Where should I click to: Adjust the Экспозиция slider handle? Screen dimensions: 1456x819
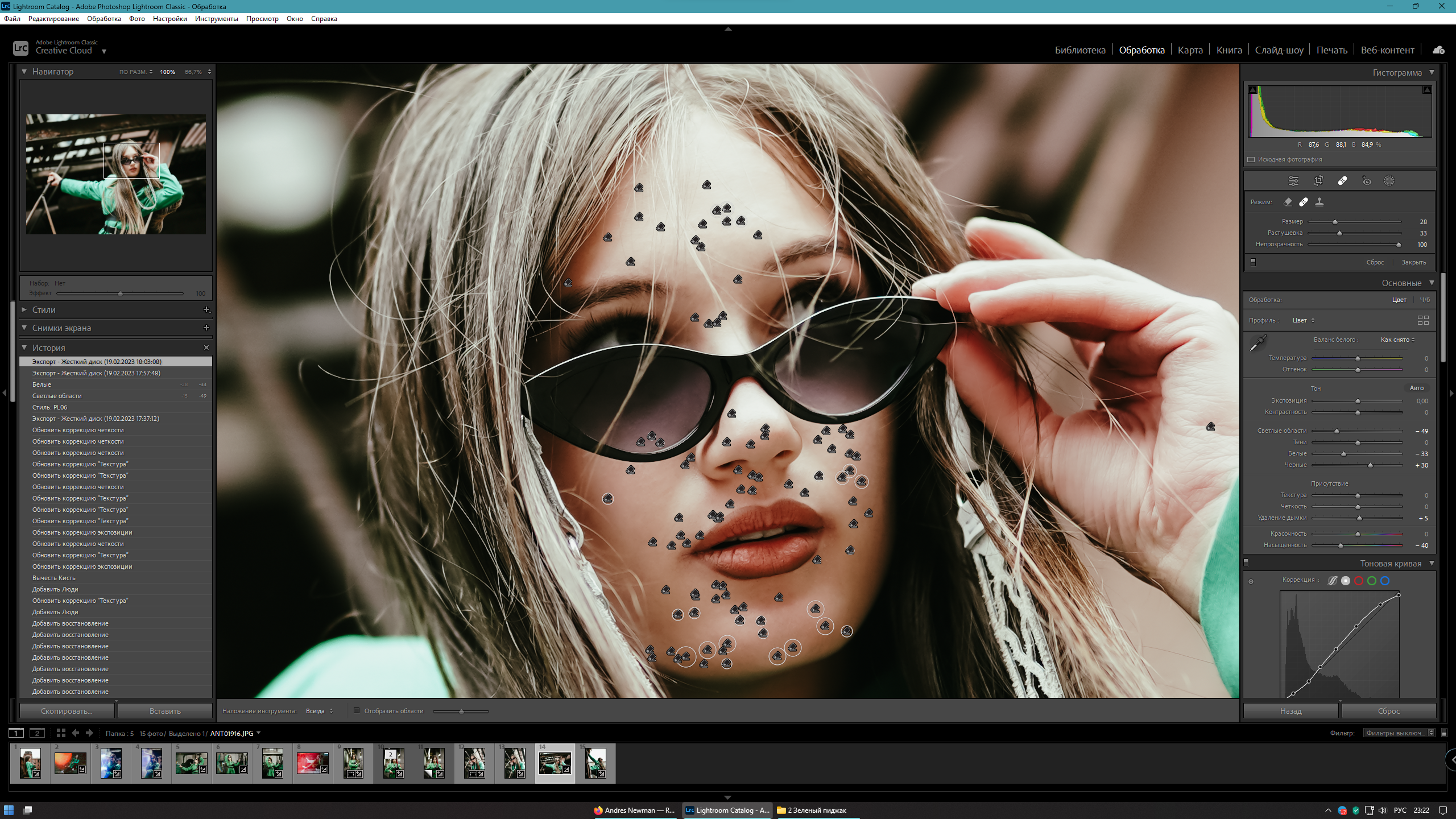tap(1358, 401)
